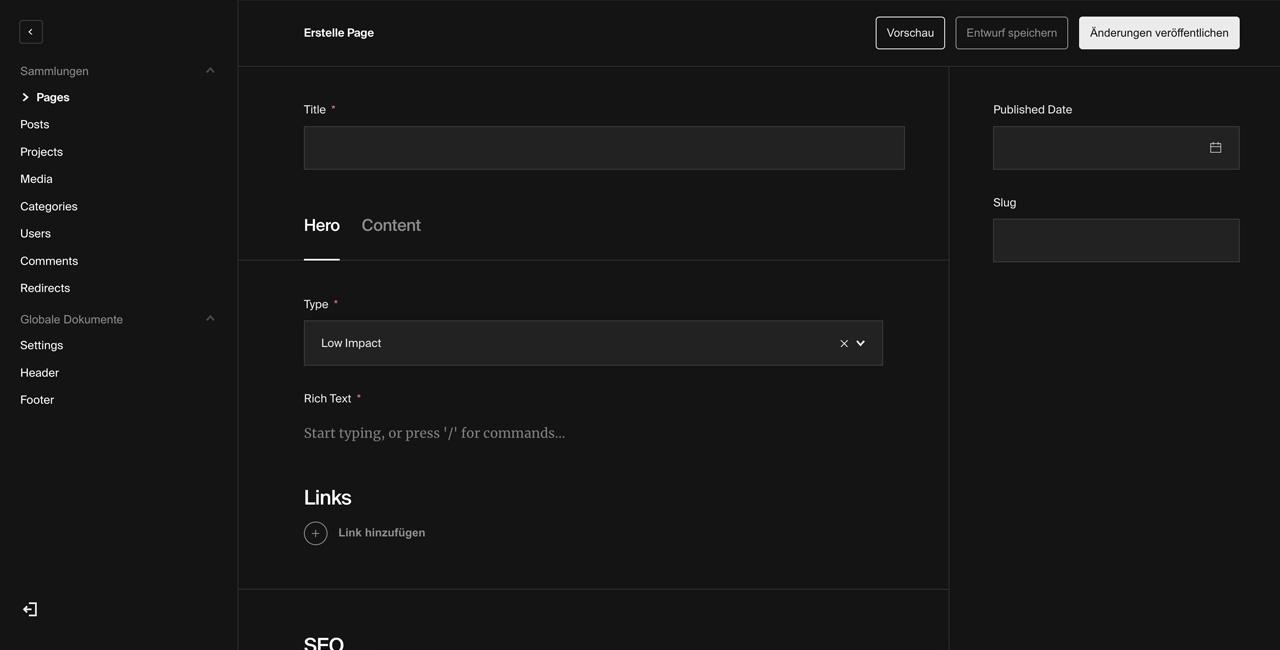Open the Posts collection in the sidebar
The width and height of the screenshot is (1280, 650).
pos(34,124)
